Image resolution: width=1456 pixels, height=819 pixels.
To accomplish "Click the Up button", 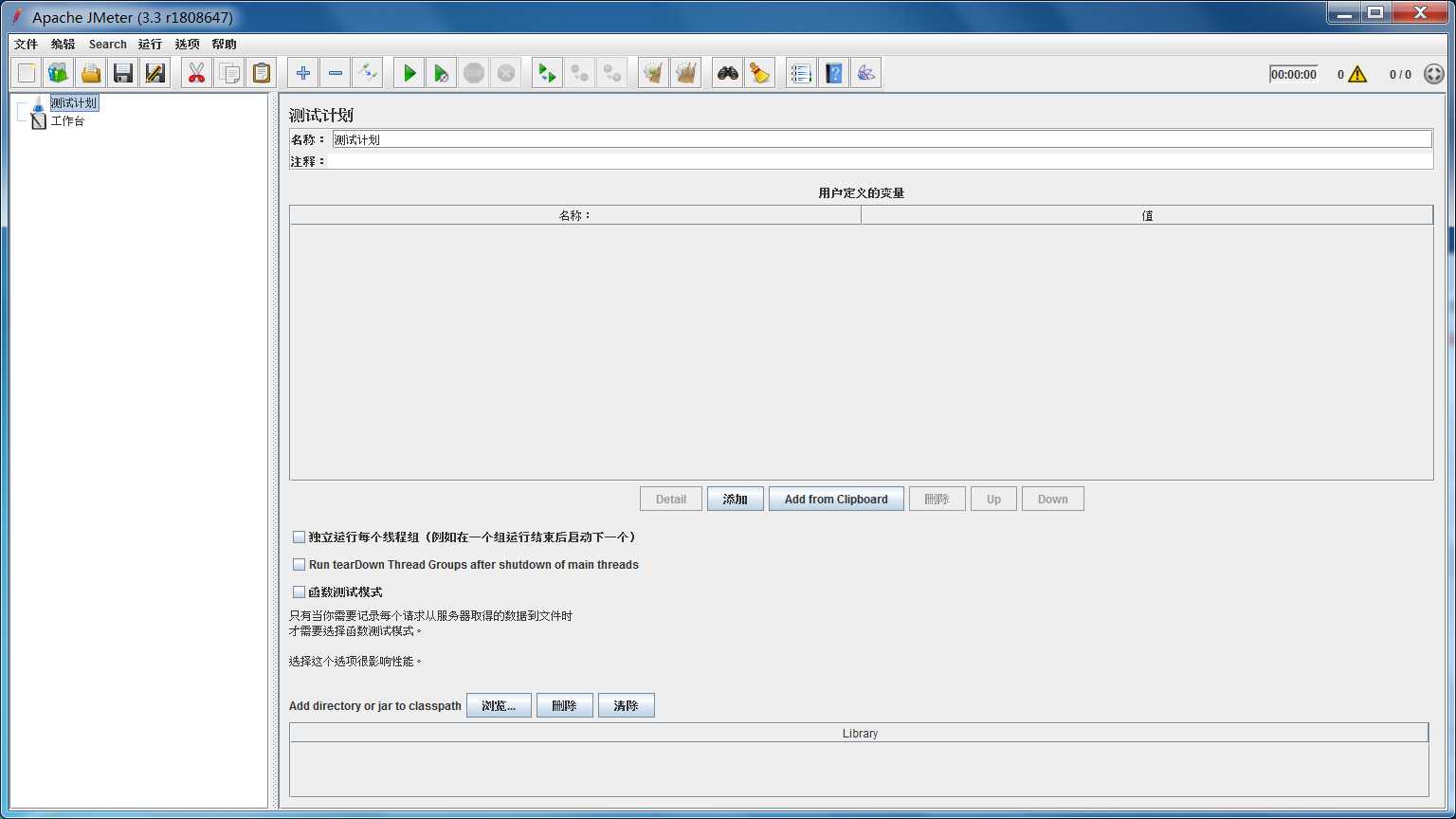I will [x=993, y=499].
